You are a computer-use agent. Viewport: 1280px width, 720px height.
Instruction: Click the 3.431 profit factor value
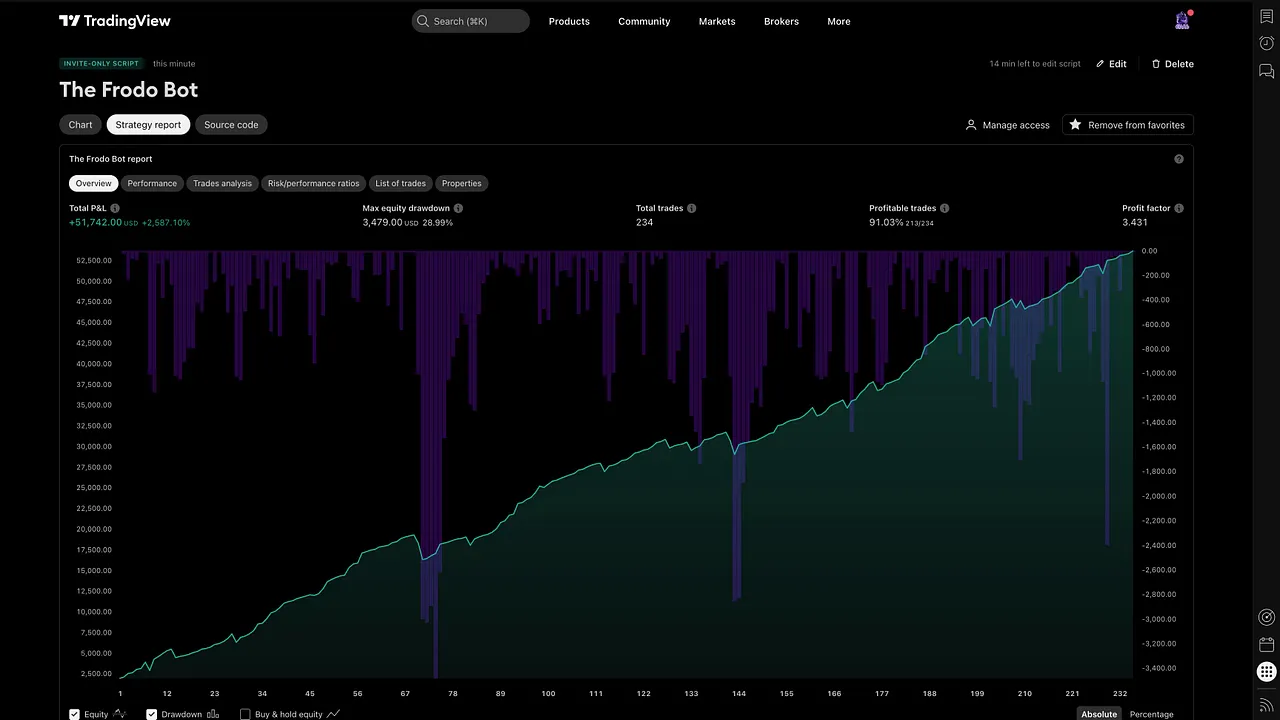(x=1135, y=222)
